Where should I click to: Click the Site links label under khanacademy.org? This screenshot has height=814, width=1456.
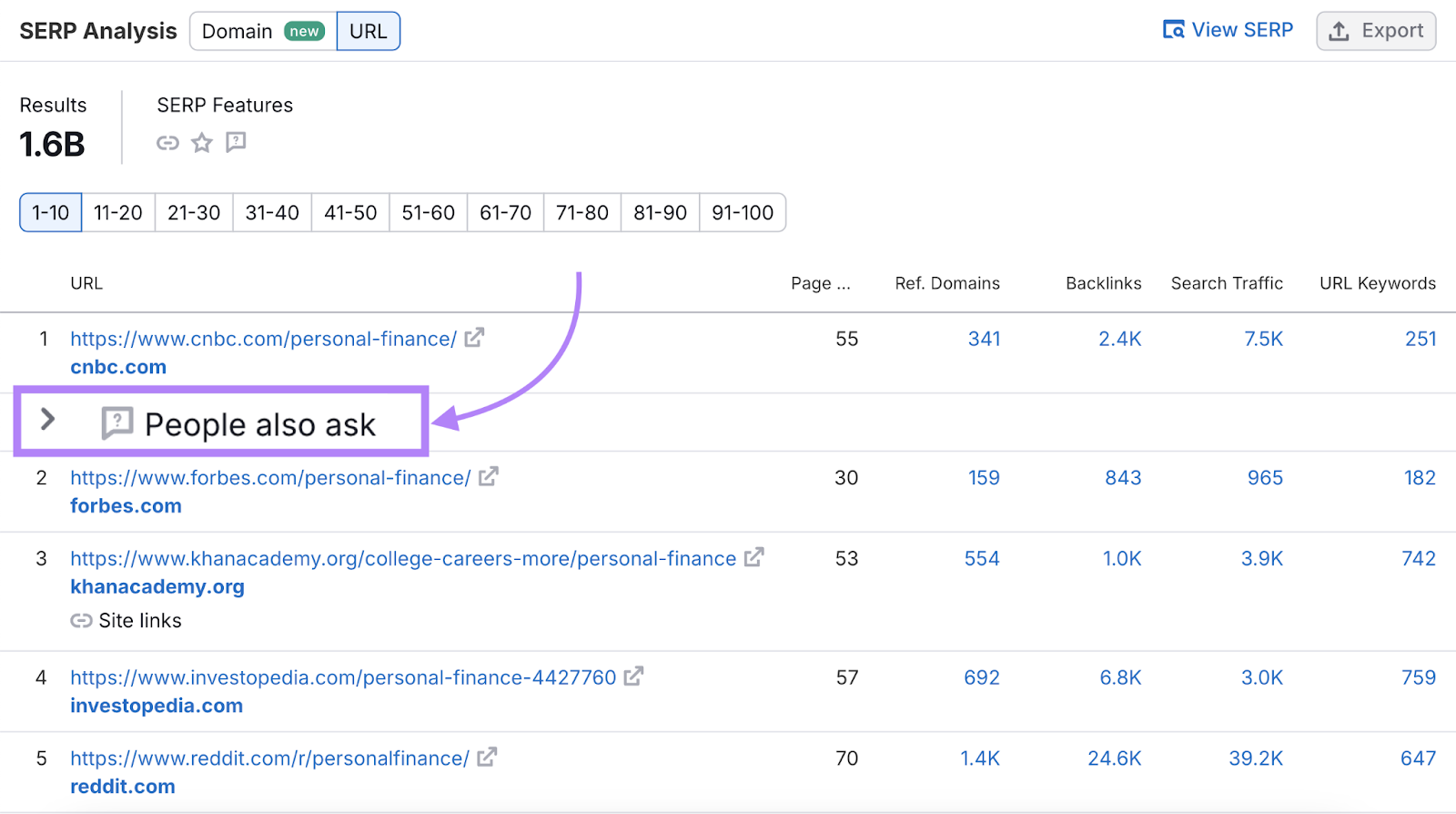[x=139, y=621]
